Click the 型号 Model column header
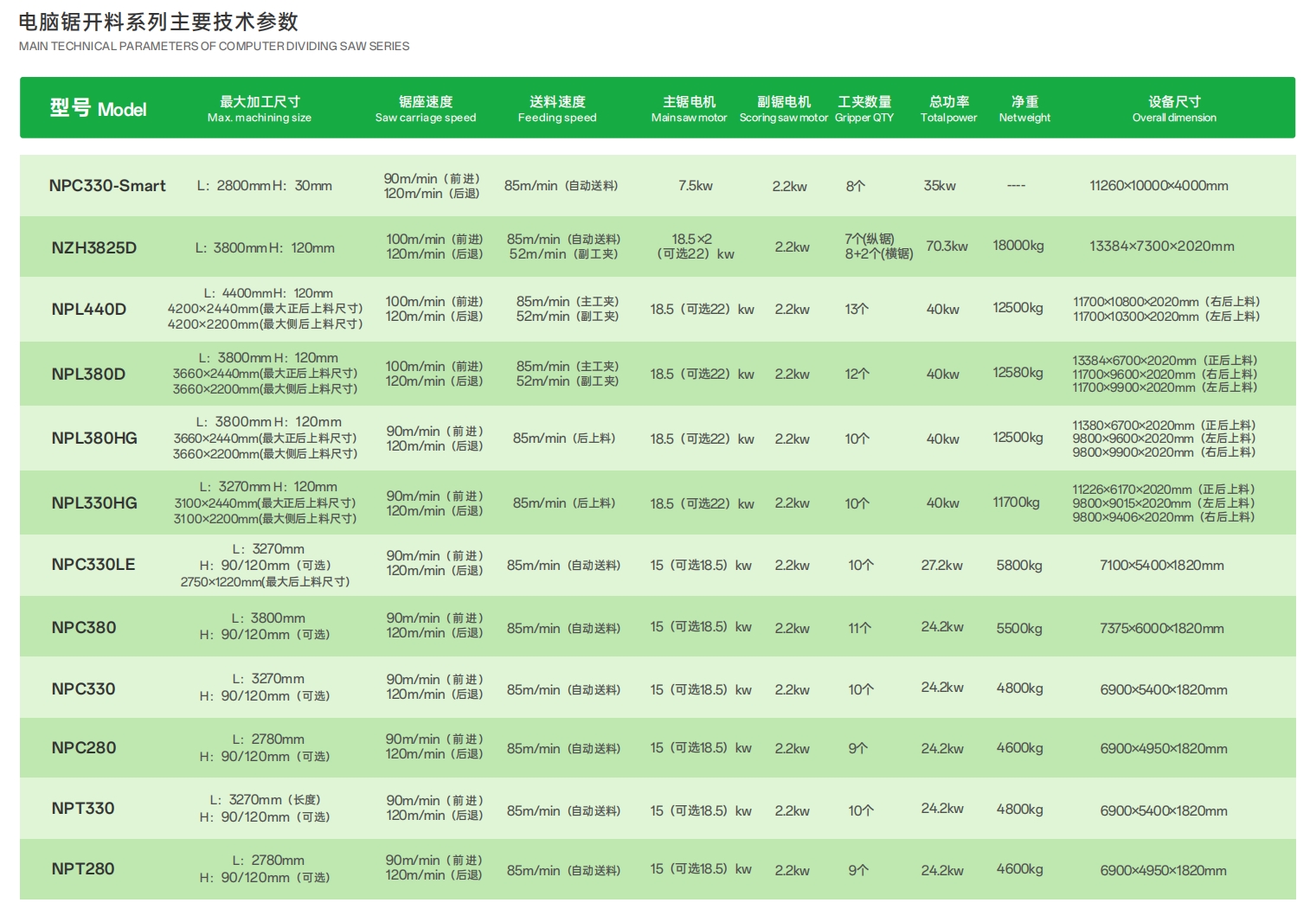1316x909 pixels. click(98, 108)
